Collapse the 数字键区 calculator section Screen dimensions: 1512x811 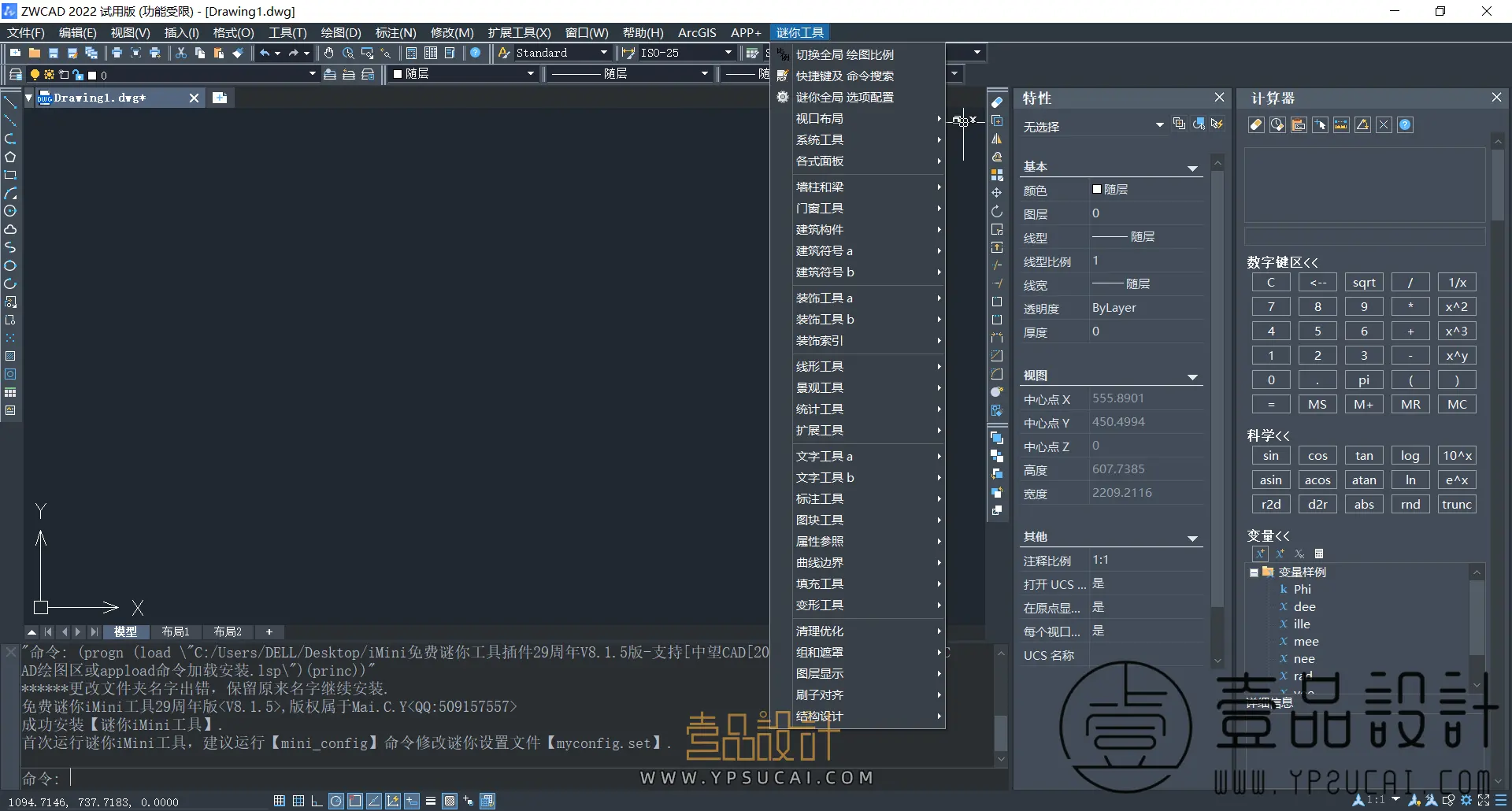[x=1282, y=262]
